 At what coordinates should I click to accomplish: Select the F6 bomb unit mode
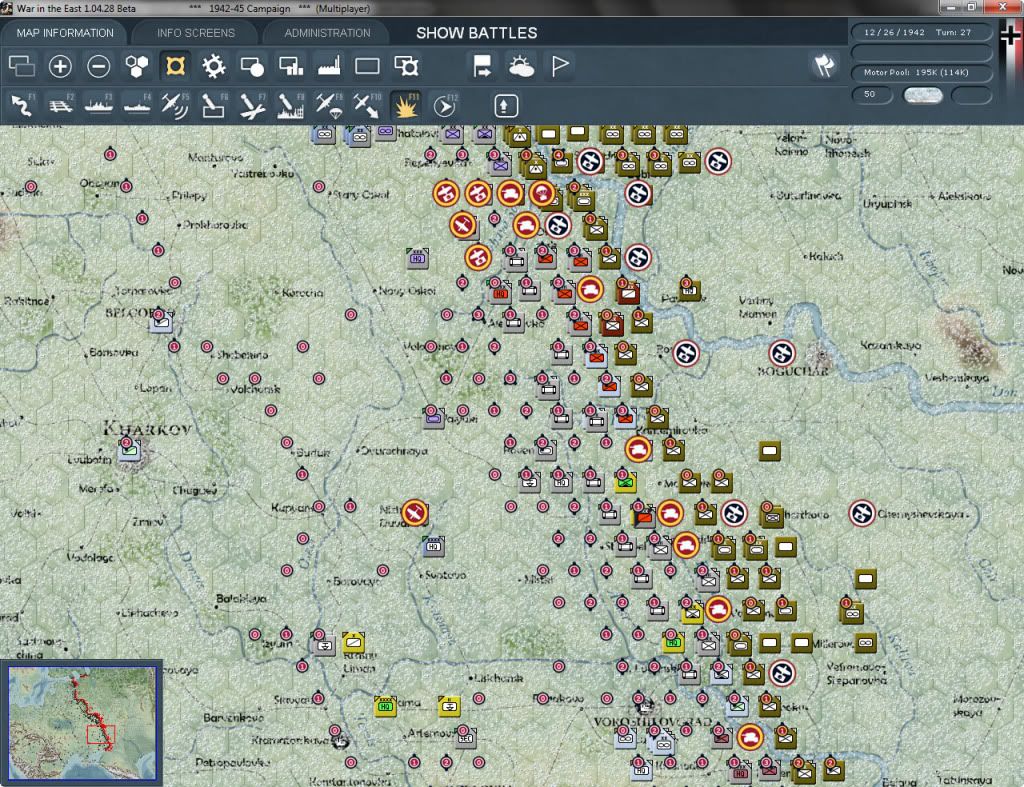tap(214, 106)
